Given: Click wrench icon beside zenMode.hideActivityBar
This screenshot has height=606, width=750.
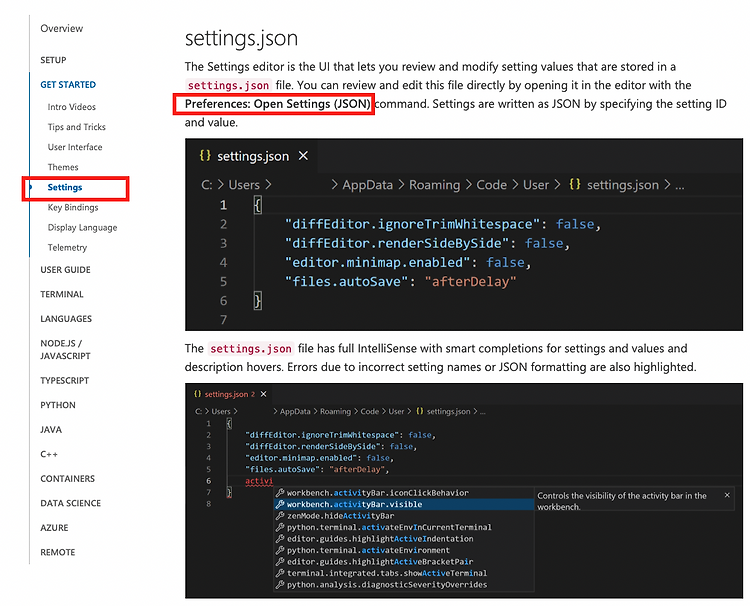Looking at the screenshot, I should (x=280, y=516).
